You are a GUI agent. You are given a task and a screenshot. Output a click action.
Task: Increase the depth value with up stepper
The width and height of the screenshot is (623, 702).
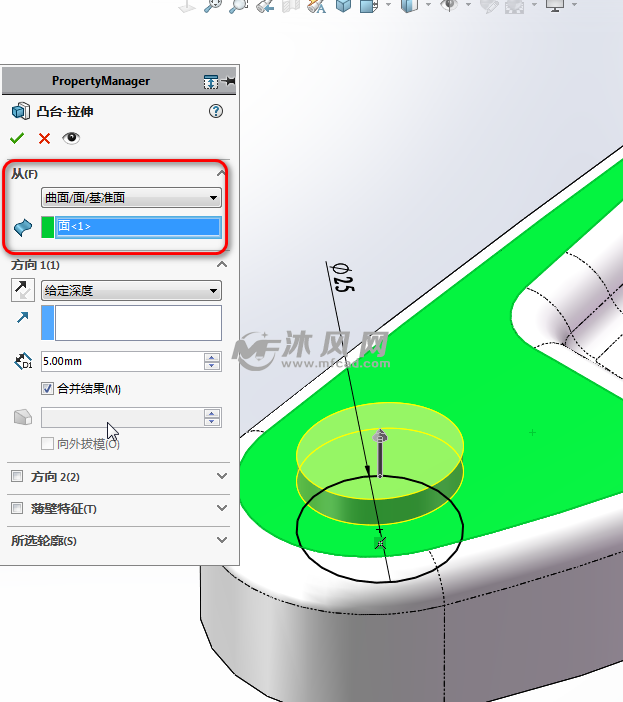(212, 357)
